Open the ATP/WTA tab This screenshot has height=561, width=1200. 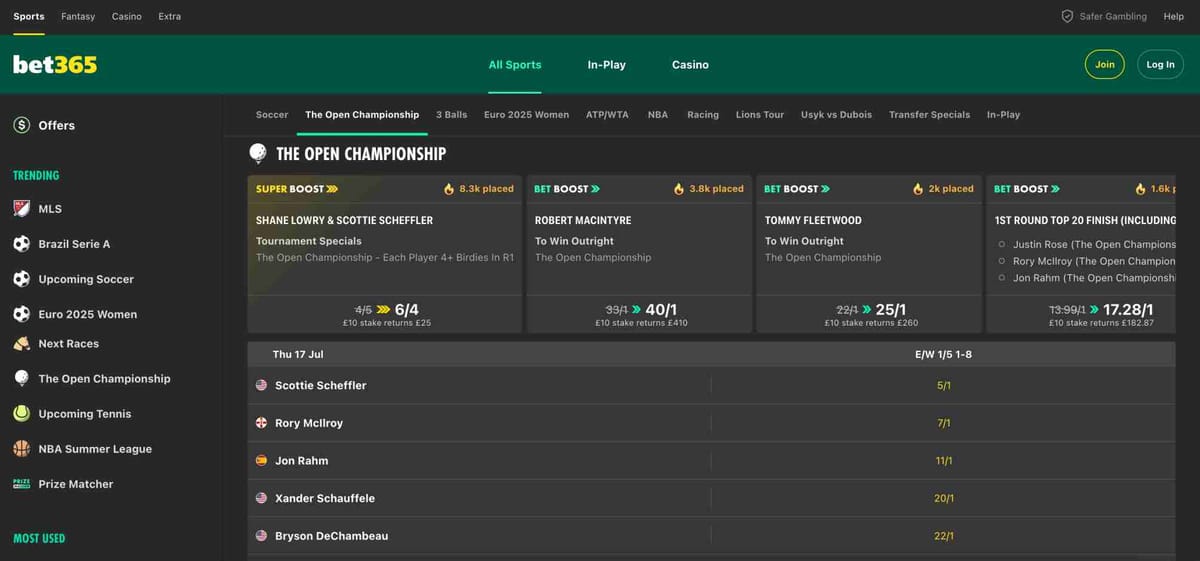(x=607, y=115)
